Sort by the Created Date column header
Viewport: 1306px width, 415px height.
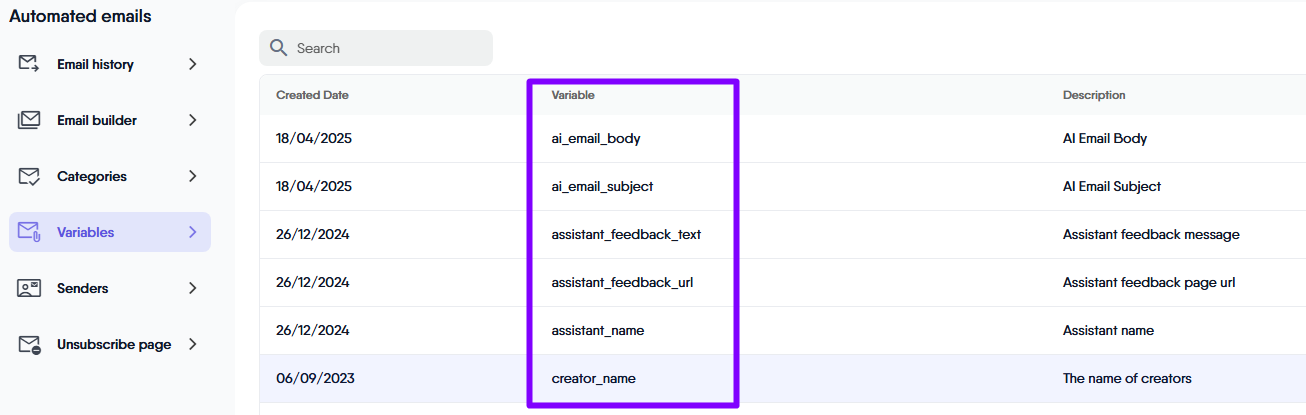pos(312,95)
